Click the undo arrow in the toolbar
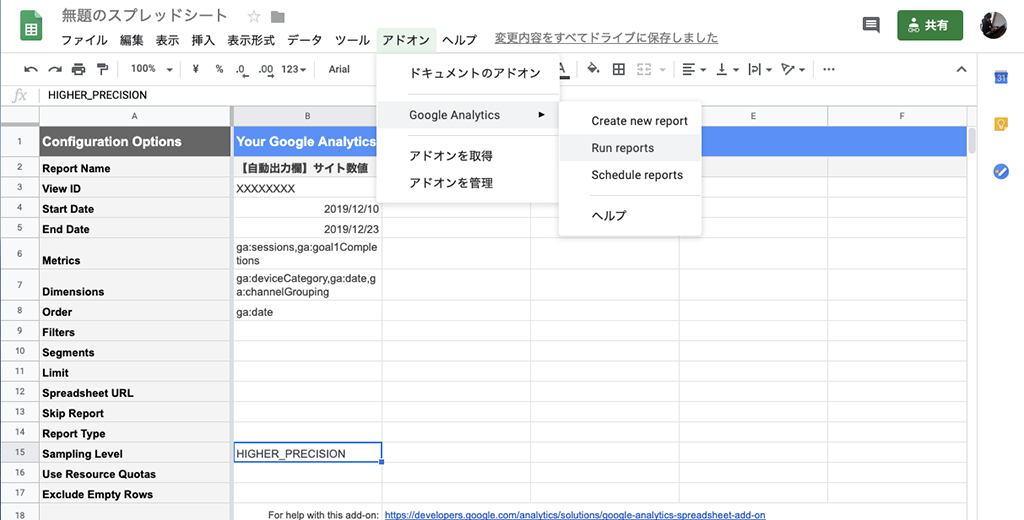The width and height of the screenshot is (1024, 520). pyautogui.click(x=31, y=69)
